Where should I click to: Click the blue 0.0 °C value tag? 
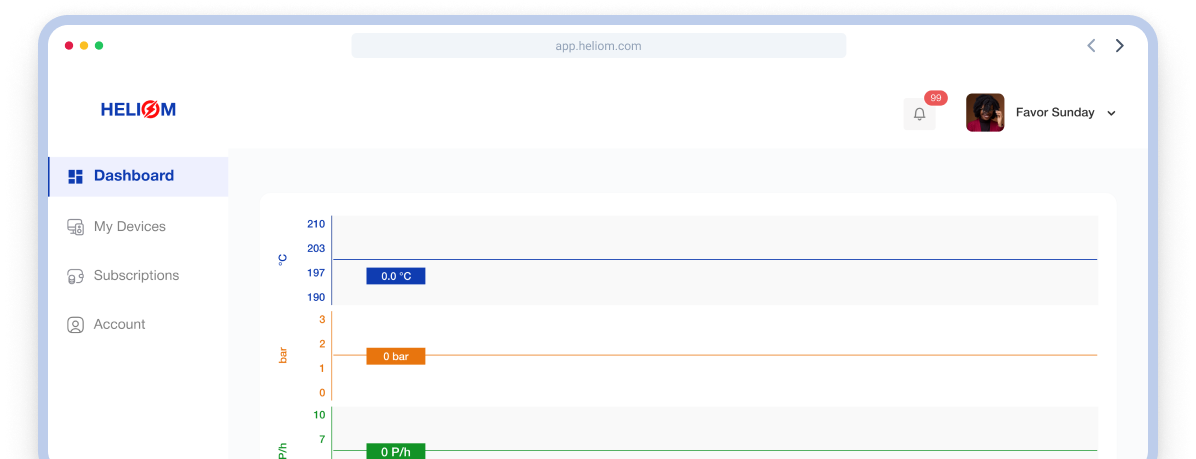[396, 276]
